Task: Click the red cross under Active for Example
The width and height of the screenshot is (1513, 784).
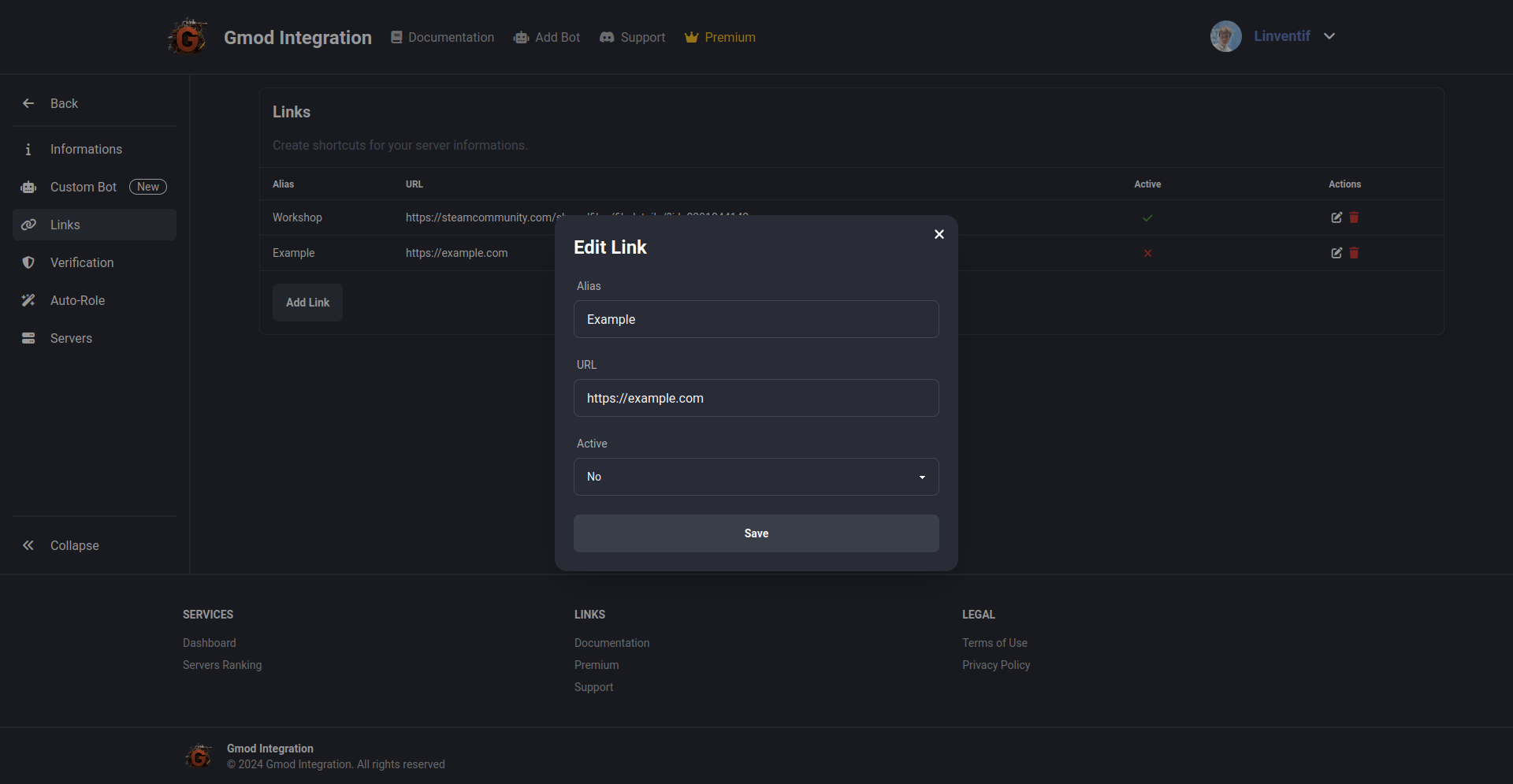Action: [x=1147, y=253]
